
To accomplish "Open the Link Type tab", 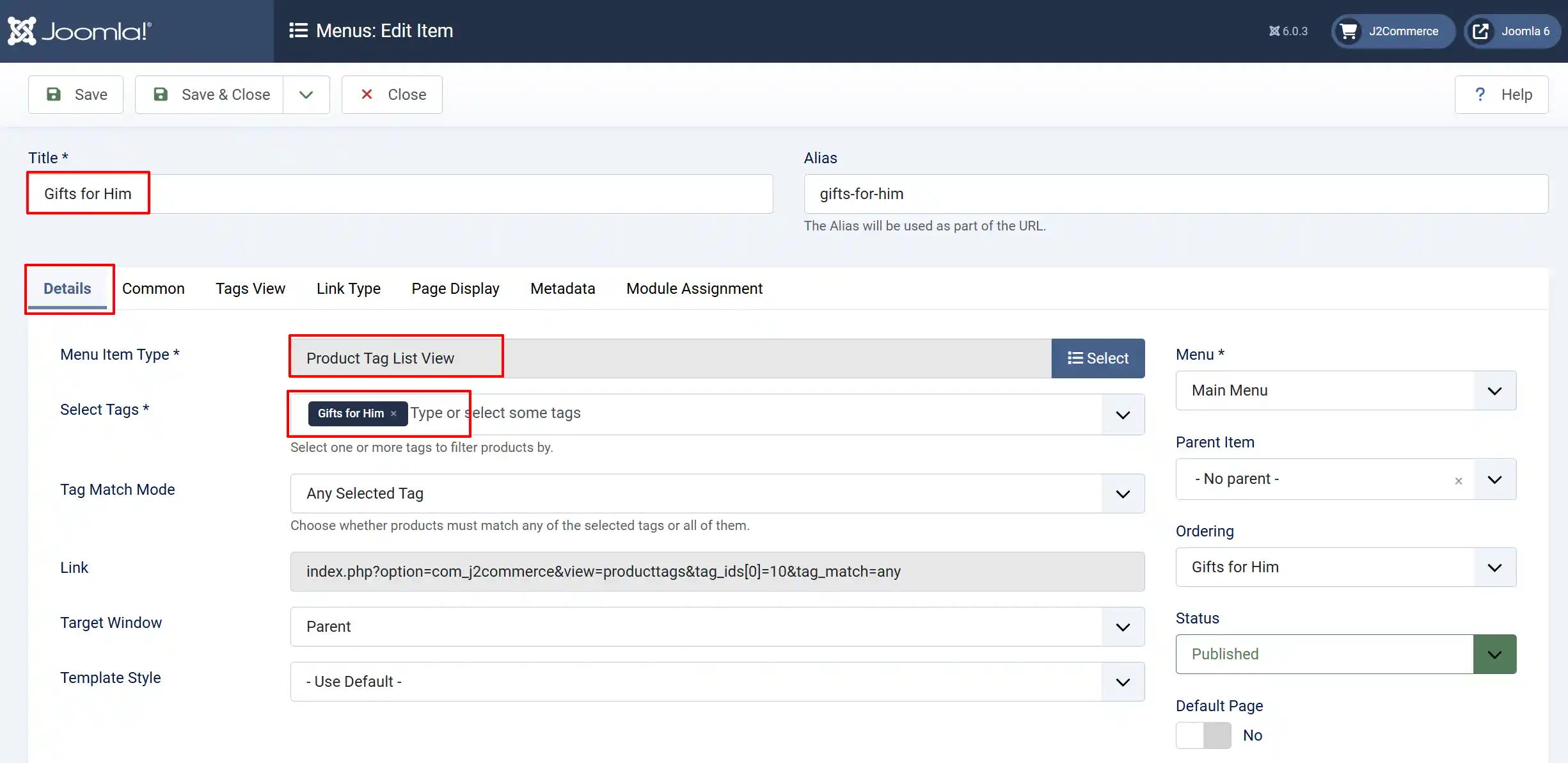I will pyautogui.click(x=349, y=289).
